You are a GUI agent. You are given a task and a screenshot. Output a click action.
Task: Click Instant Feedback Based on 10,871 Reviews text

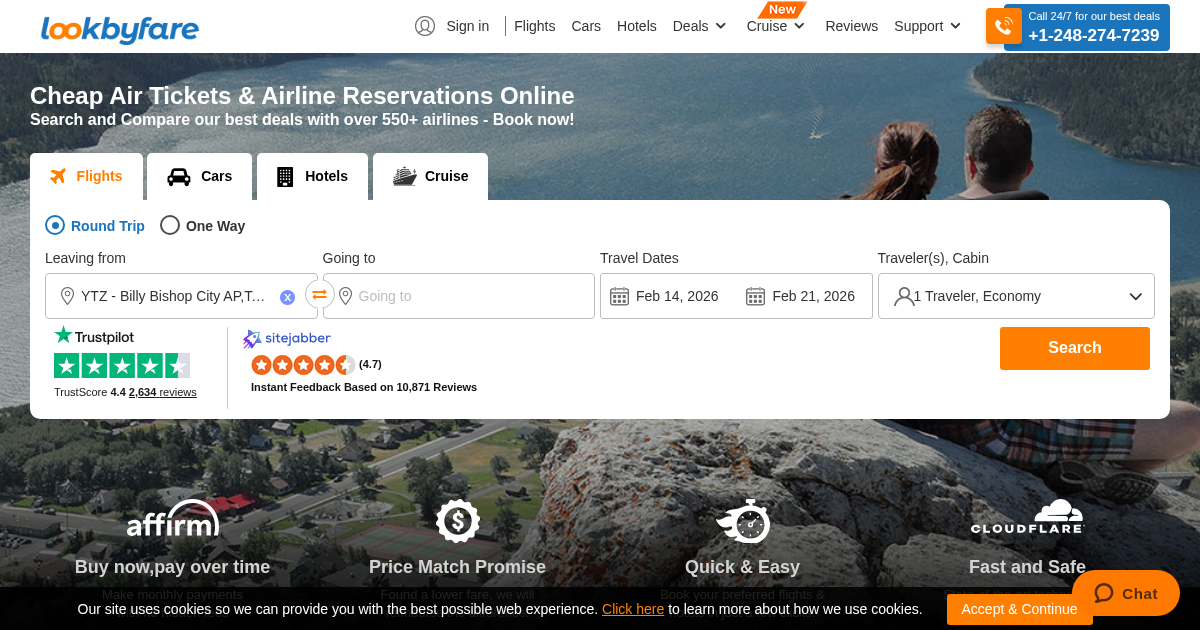point(364,387)
